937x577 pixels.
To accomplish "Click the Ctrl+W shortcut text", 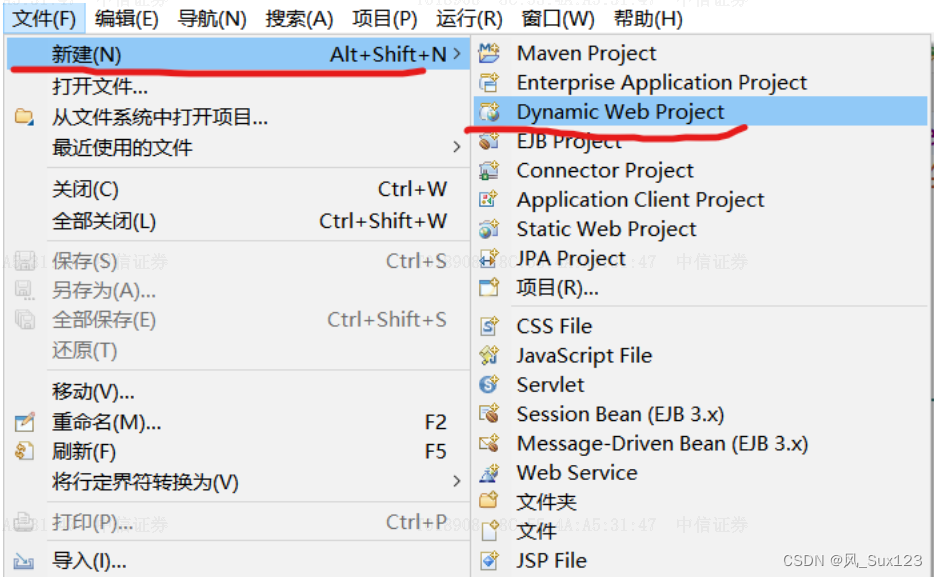I will click(412, 189).
